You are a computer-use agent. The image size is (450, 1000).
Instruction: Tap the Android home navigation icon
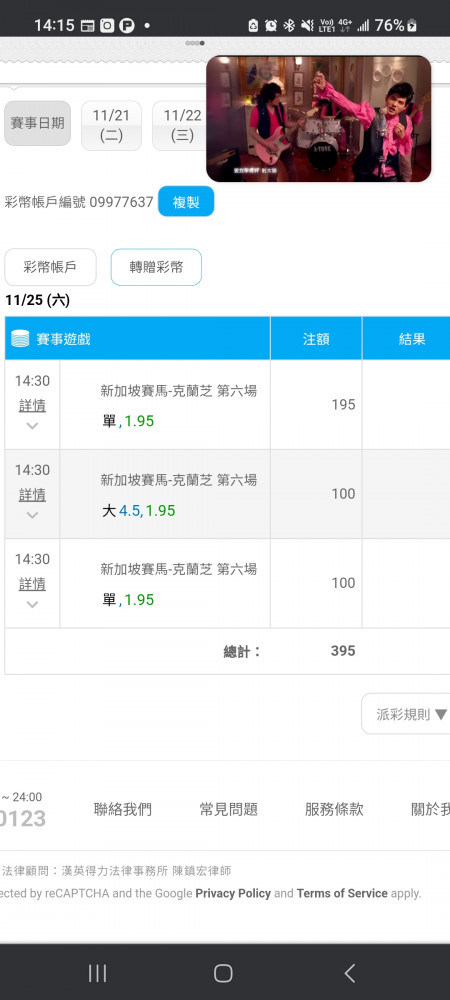pos(223,973)
